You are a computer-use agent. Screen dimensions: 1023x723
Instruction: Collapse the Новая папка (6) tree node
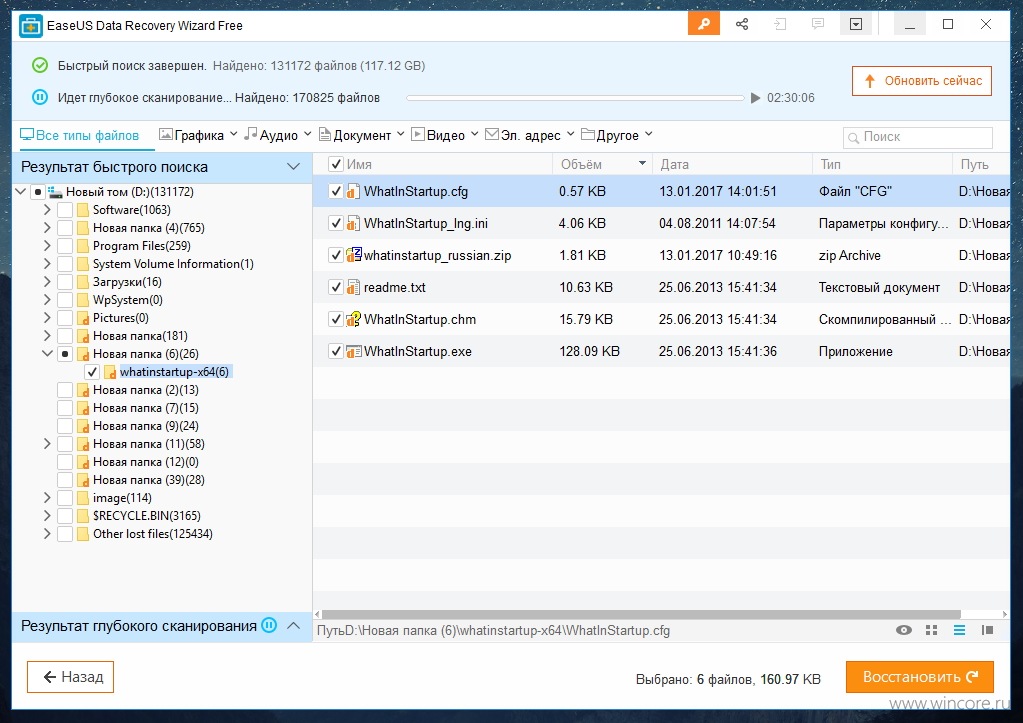pos(47,354)
